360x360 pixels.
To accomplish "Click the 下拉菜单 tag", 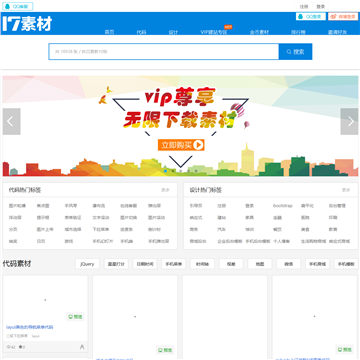I will (101, 229).
